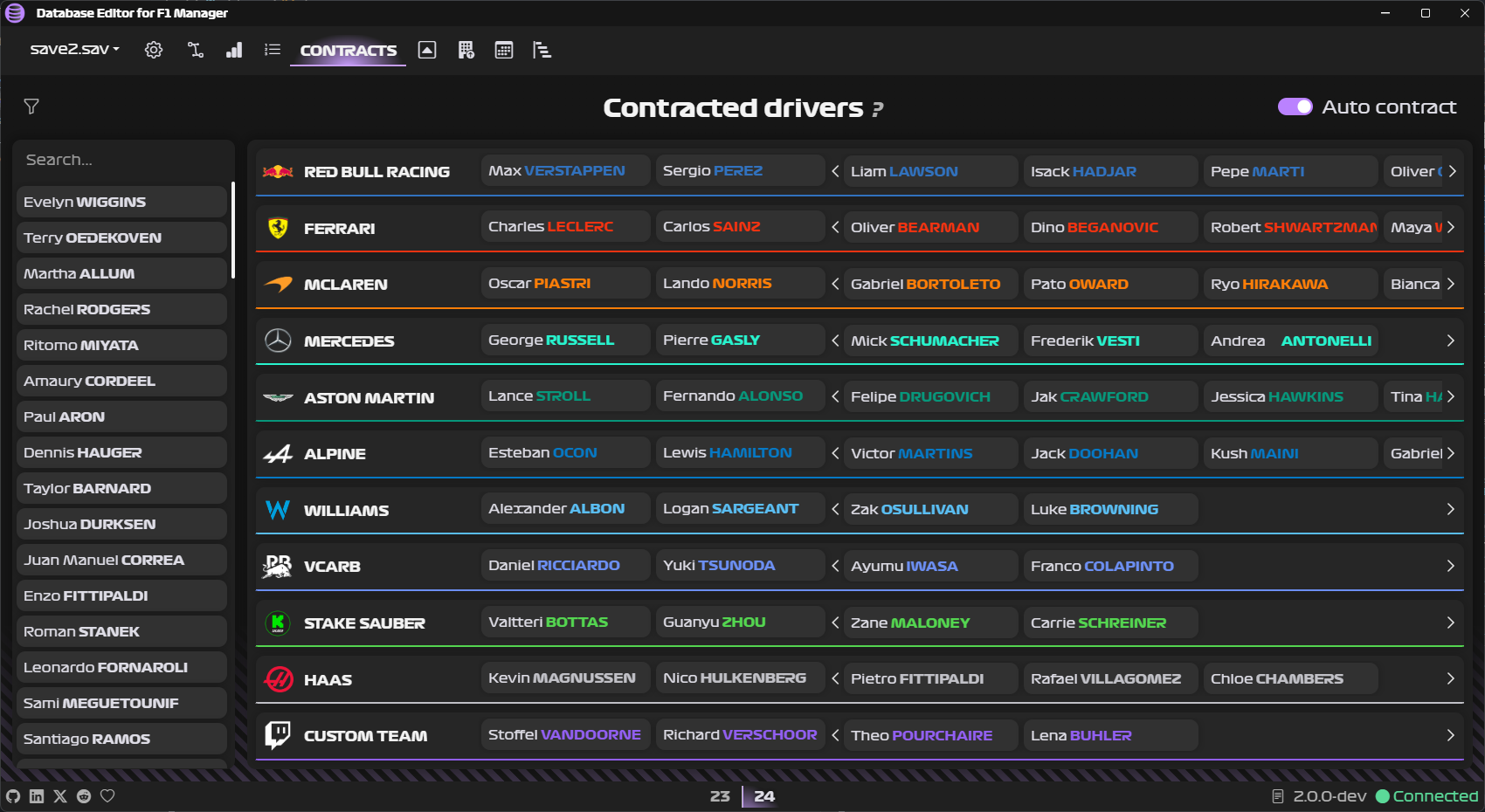Open the Reddit link icon

(84, 796)
